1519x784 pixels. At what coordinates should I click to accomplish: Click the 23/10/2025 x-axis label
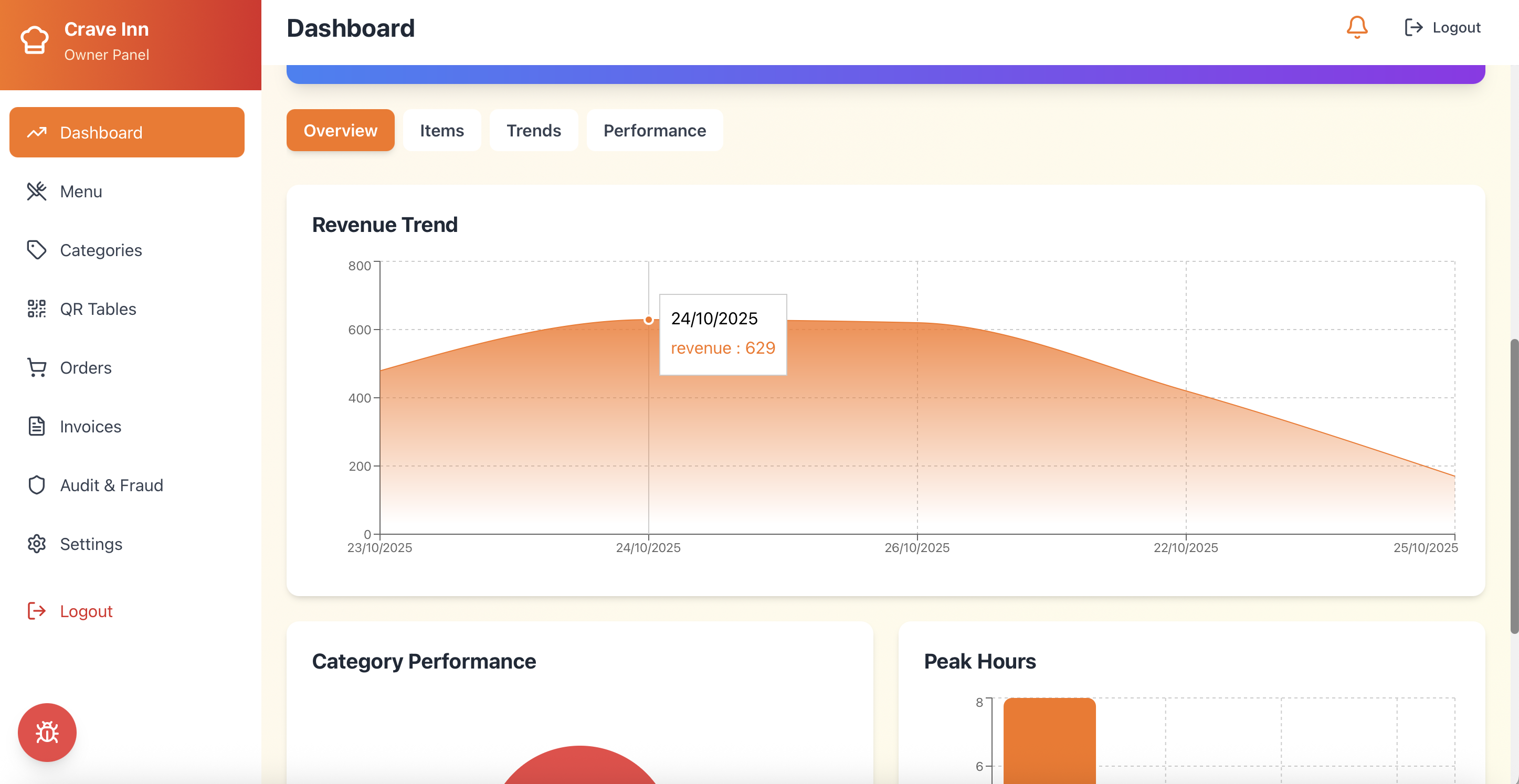(x=380, y=548)
